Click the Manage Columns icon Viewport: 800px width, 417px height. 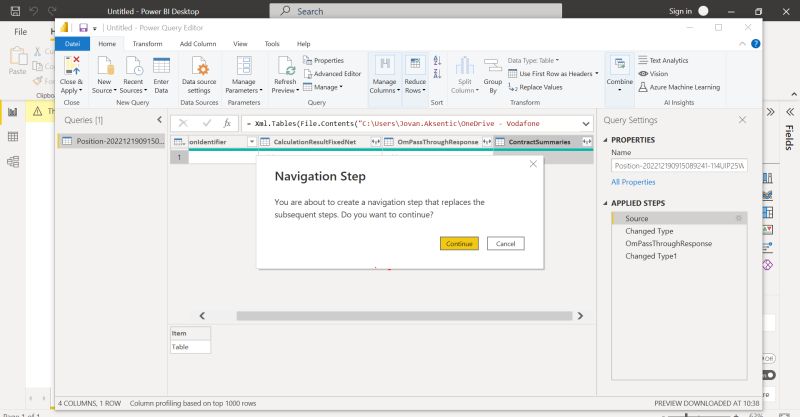pyautogui.click(x=385, y=64)
